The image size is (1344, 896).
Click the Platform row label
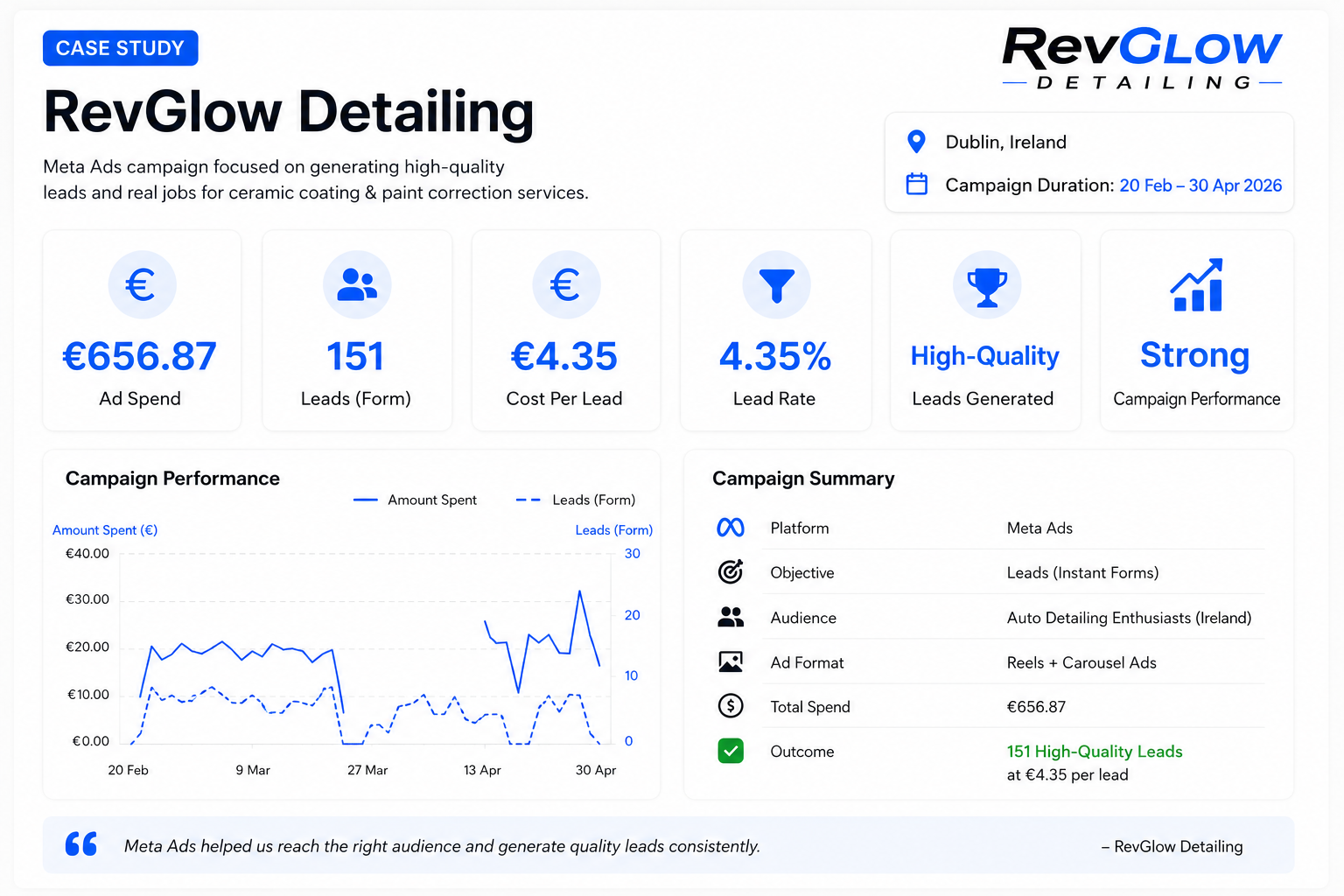click(x=800, y=528)
